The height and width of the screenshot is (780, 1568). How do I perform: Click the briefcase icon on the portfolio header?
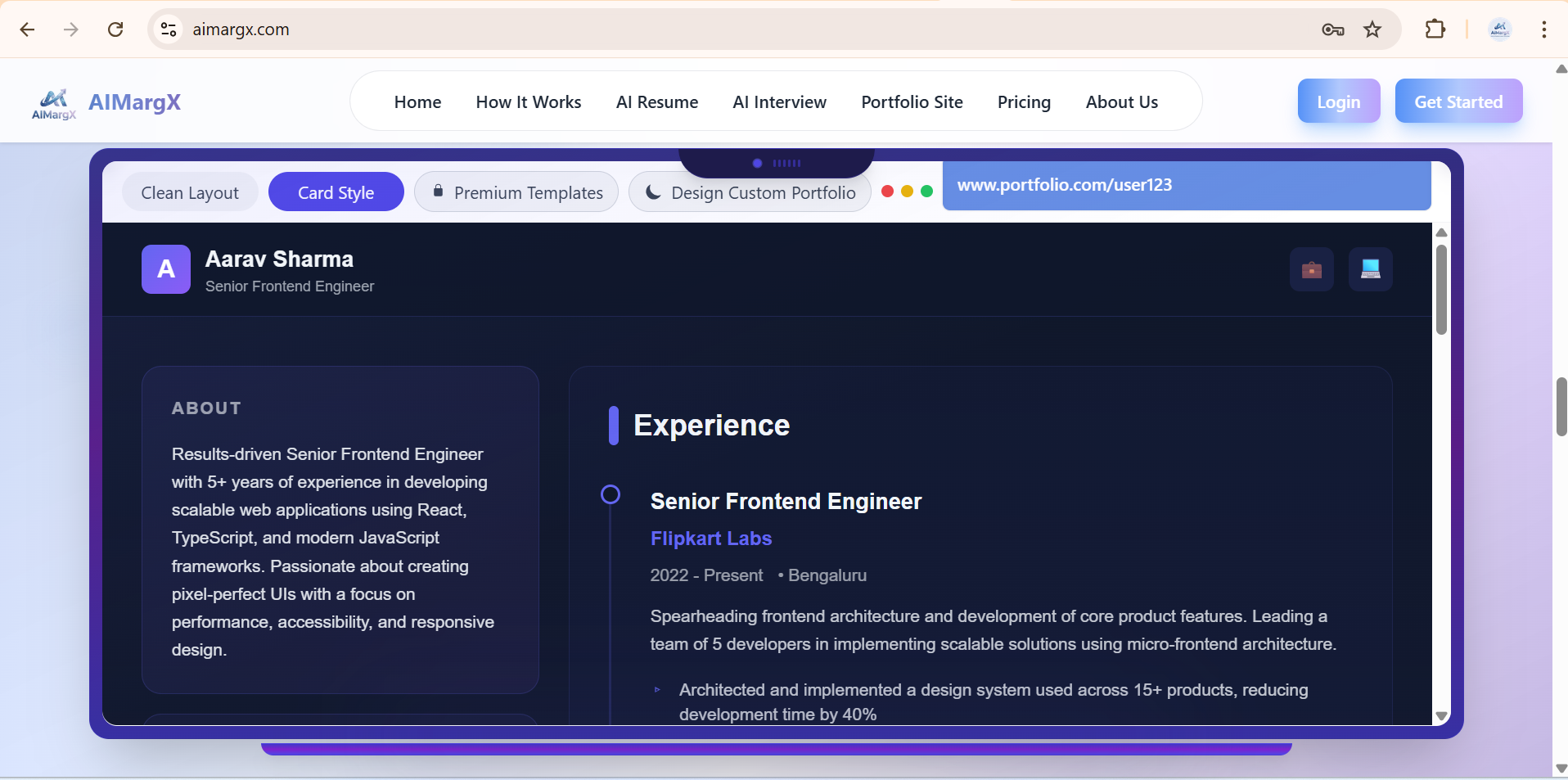[x=1312, y=269]
